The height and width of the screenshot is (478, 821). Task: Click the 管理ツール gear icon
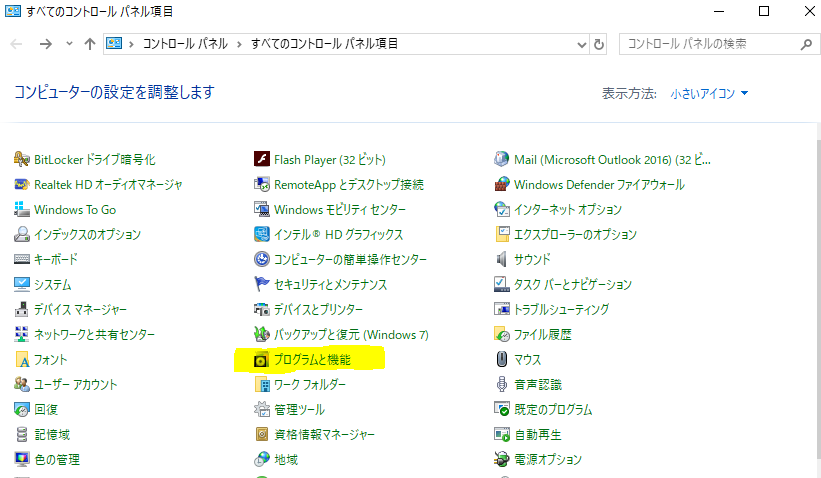click(x=261, y=409)
